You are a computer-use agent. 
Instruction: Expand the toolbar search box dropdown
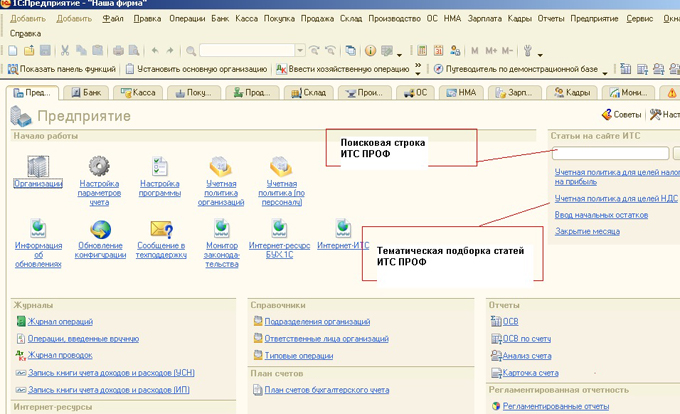click(x=300, y=50)
